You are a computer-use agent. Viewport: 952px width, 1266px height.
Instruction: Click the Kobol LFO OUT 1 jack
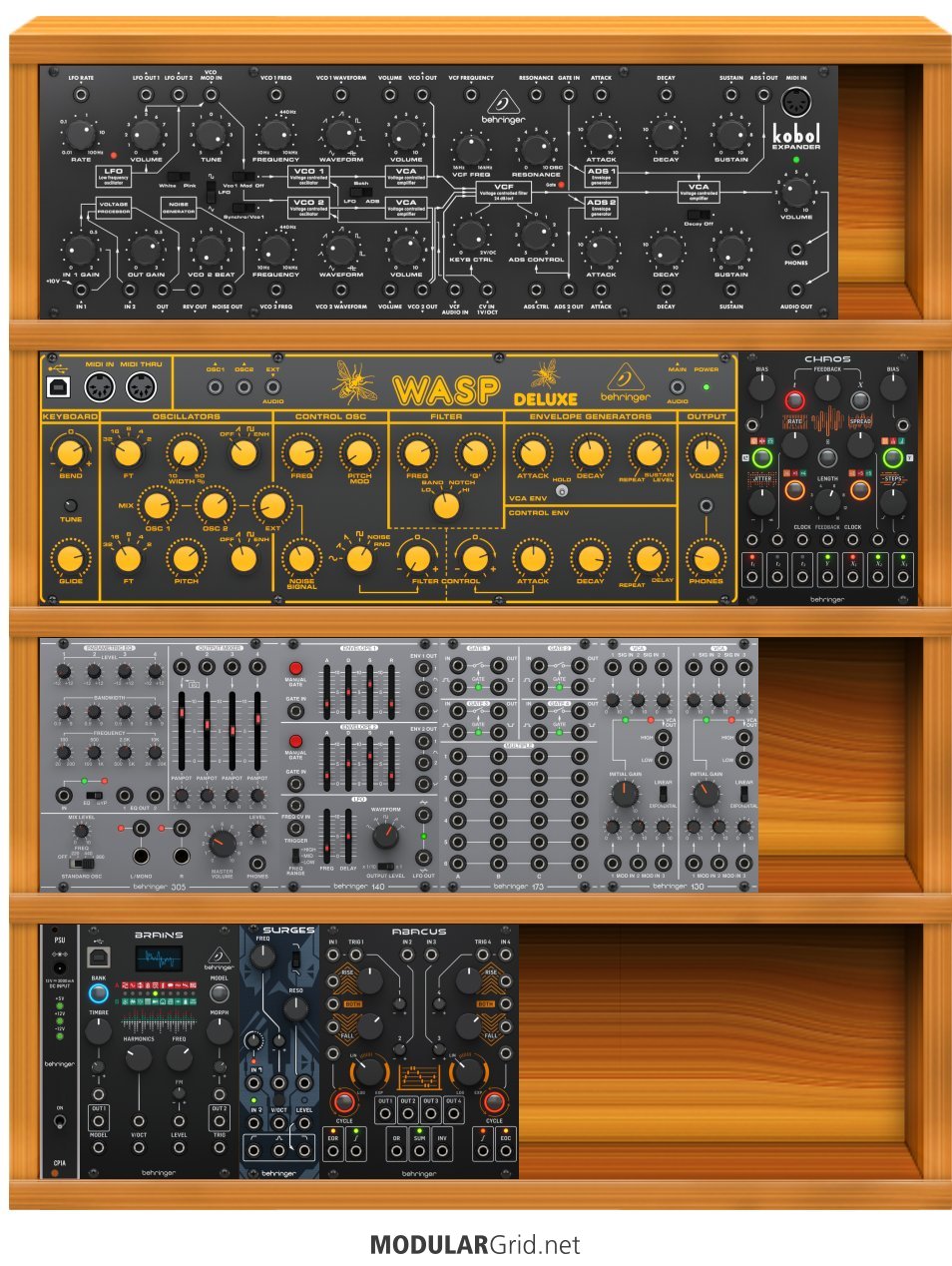146,94
